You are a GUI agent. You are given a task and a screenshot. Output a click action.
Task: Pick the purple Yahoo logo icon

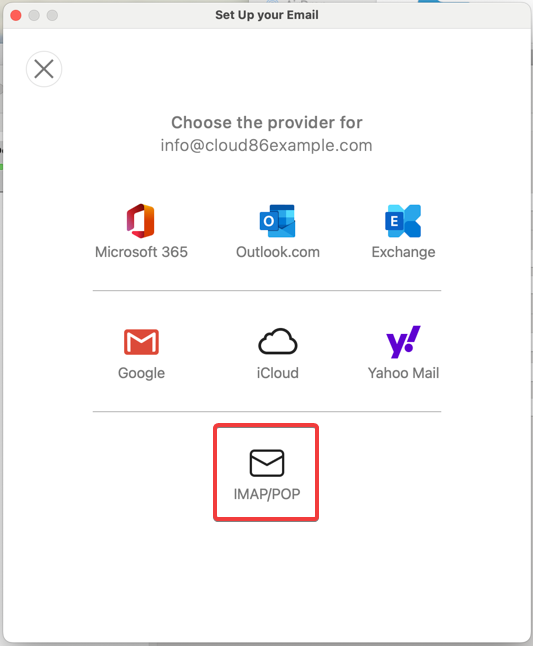pyautogui.click(x=403, y=342)
